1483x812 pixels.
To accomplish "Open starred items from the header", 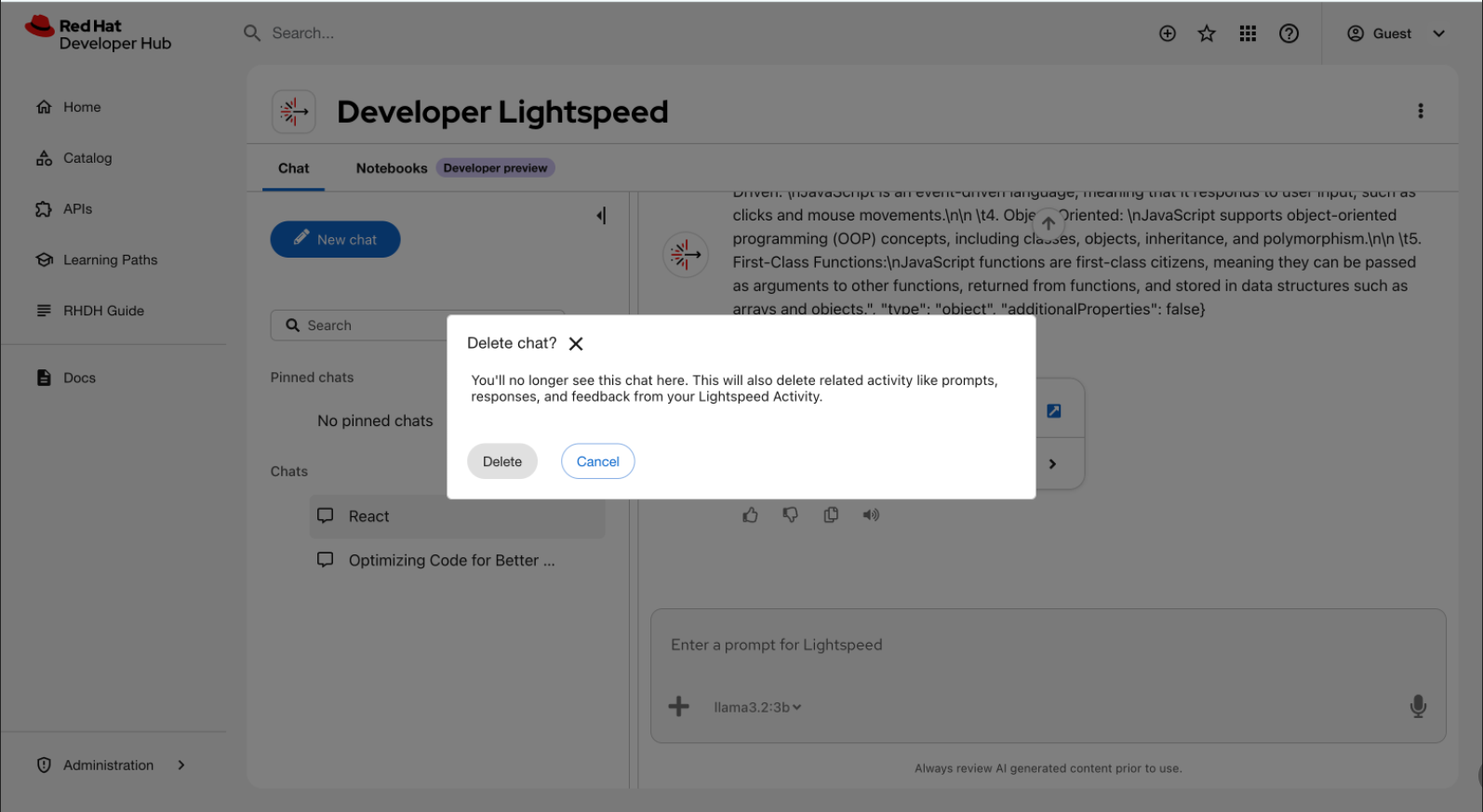I will [1207, 33].
